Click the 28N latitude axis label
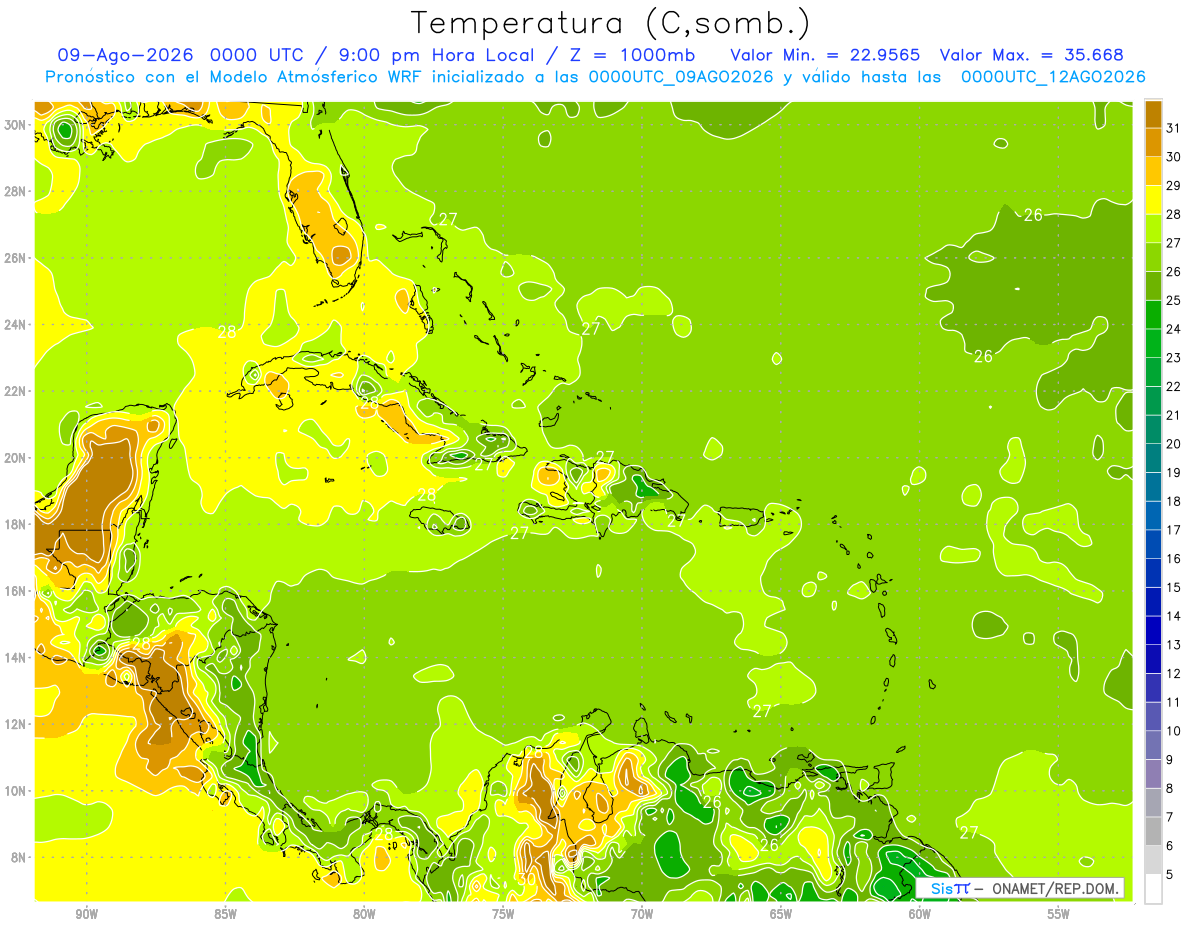This screenshot has width=1200, height=927. pos(16,191)
